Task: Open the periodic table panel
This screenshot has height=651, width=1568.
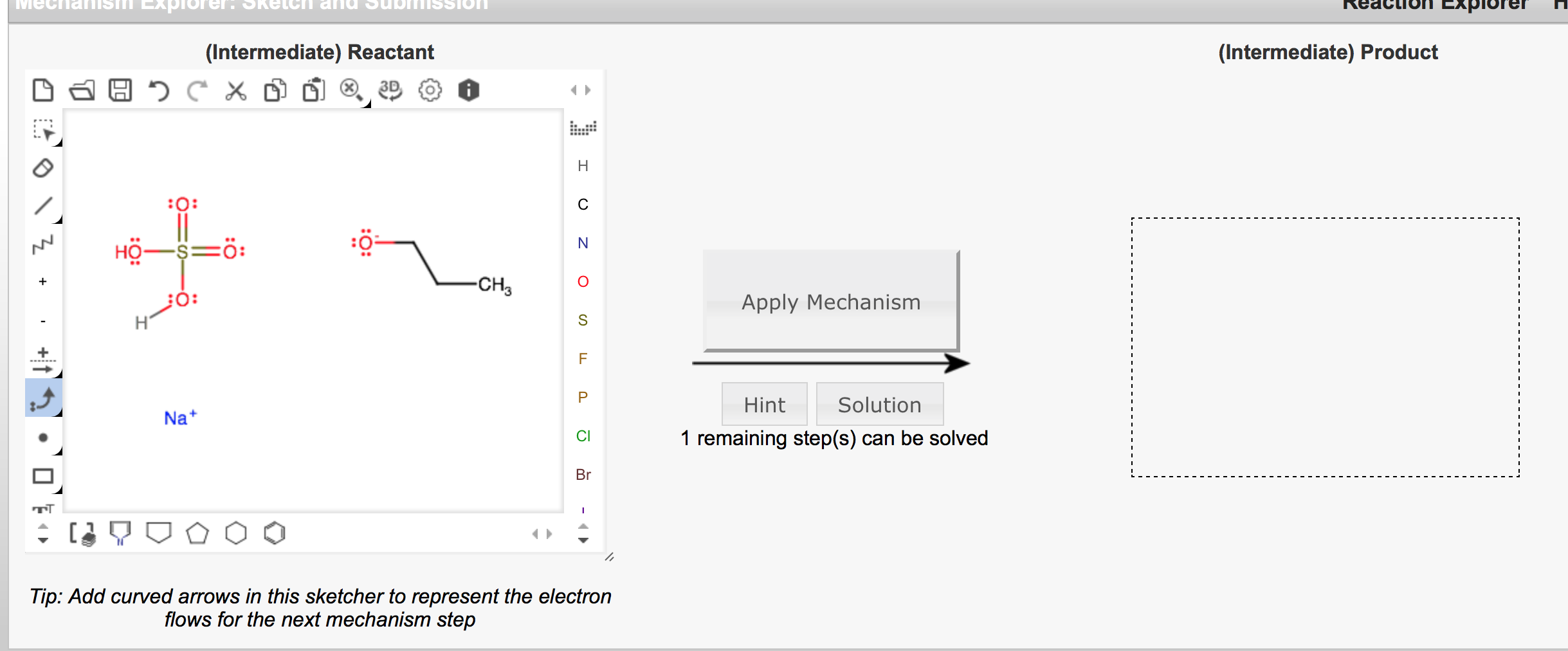Action: click(x=582, y=127)
